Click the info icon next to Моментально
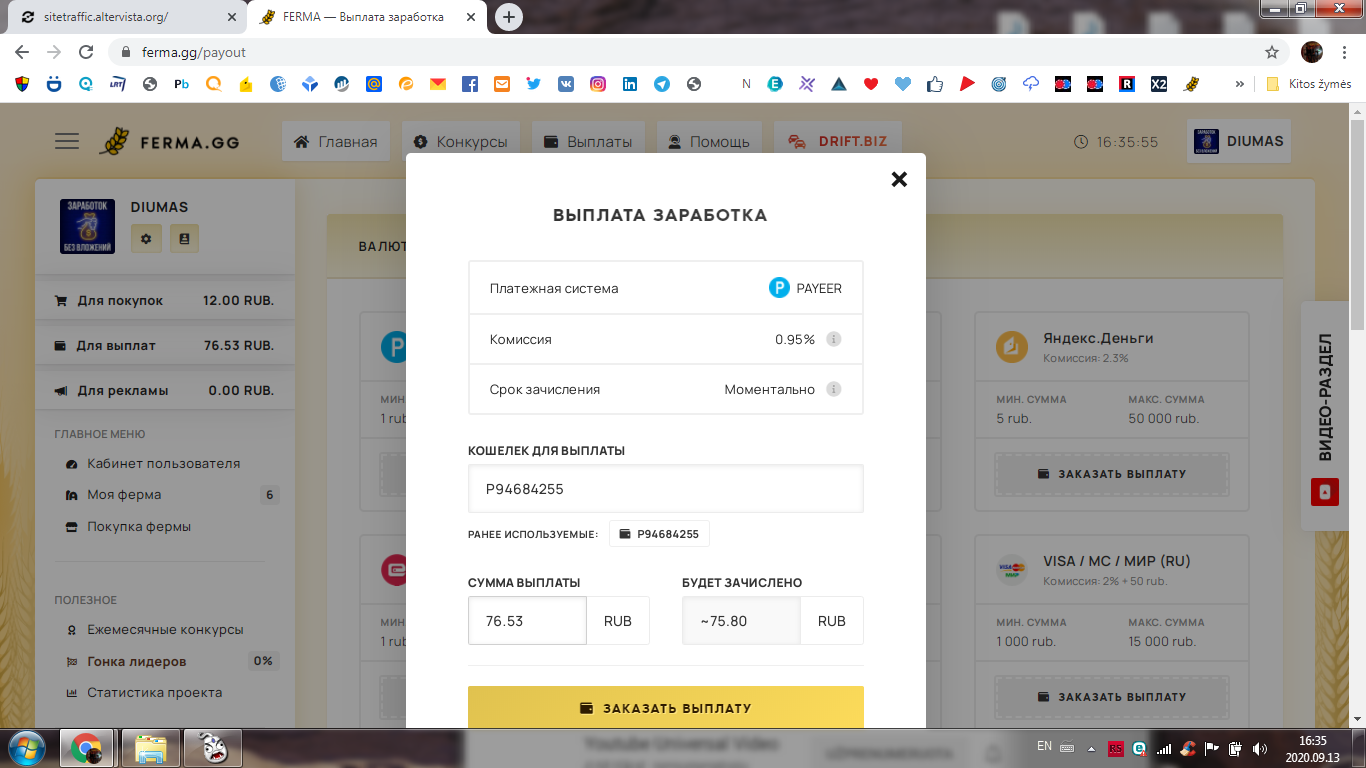Screen dimensions: 1366x768 [x=834, y=389]
